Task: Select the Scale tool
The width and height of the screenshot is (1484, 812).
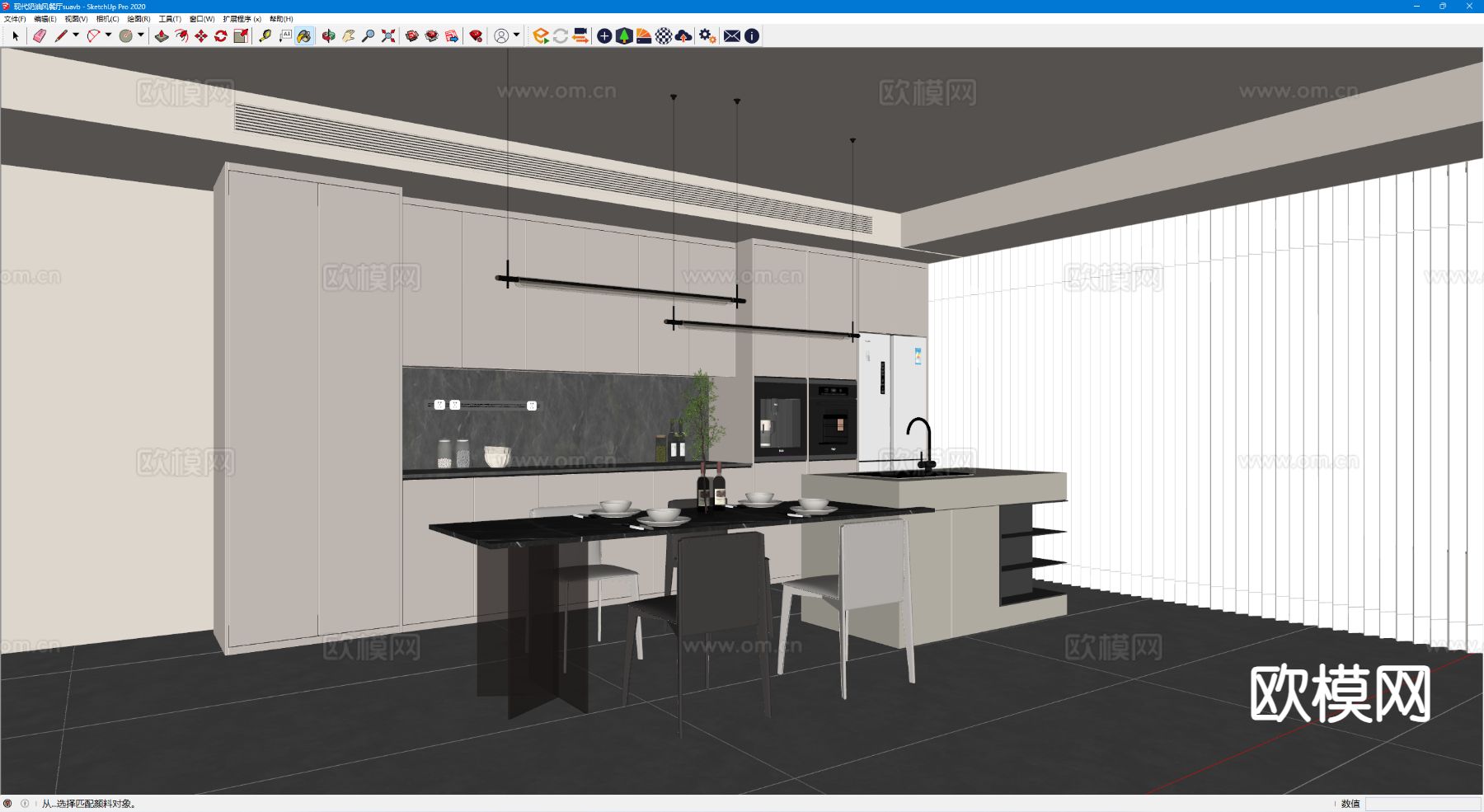Action: 241,36
